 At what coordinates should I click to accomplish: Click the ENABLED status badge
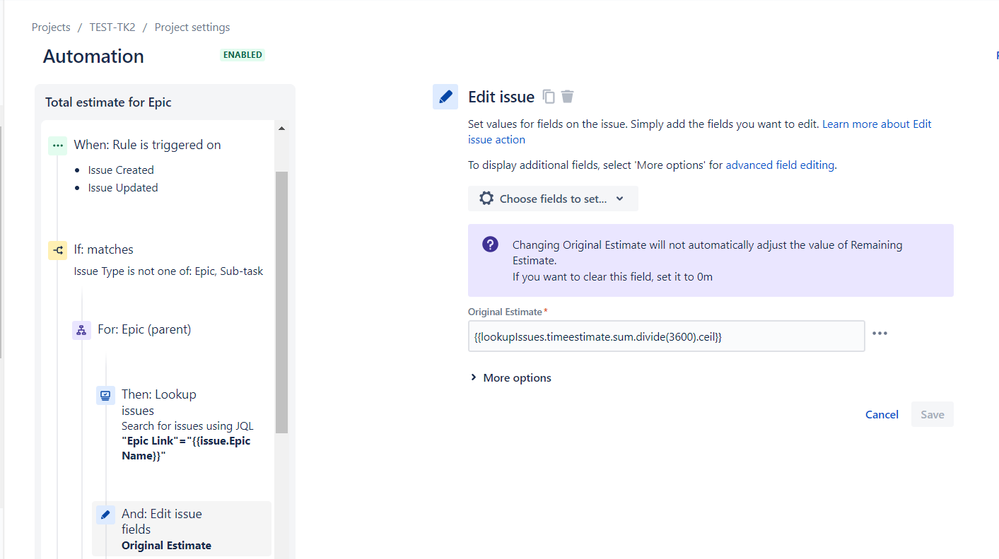(x=242, y=55)
